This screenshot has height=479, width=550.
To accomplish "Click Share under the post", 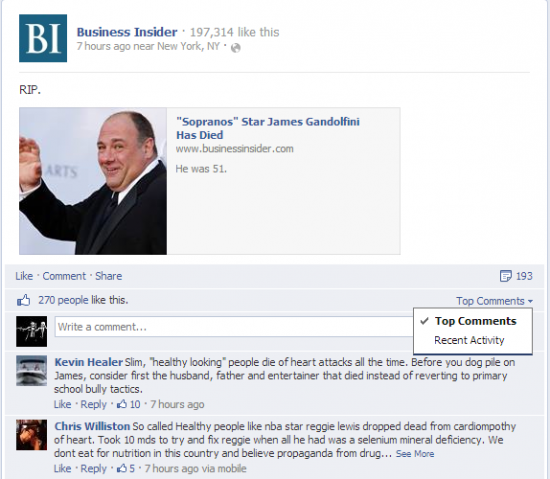I will (x=109, y=276).
